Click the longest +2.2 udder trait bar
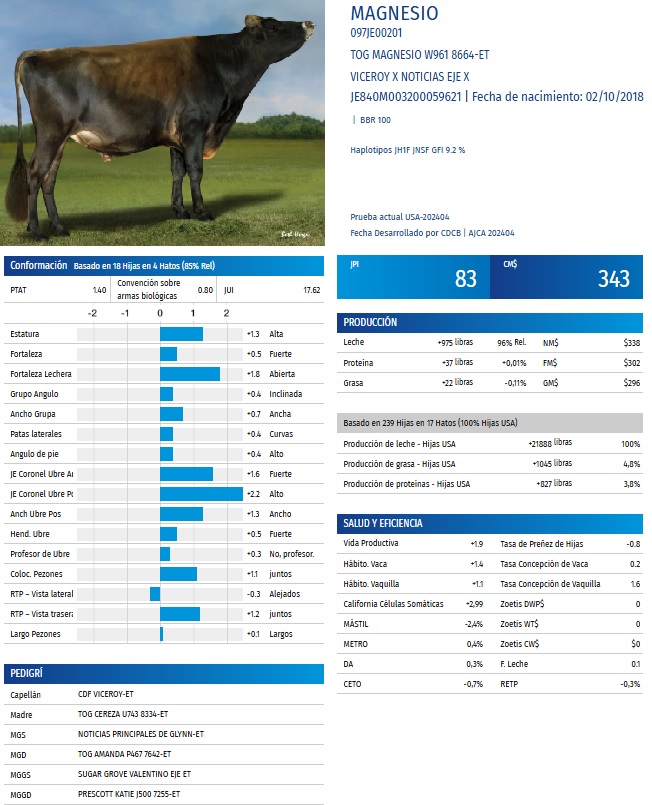Image resolution: width=652 pixels, height=805 pixels. 200,494
